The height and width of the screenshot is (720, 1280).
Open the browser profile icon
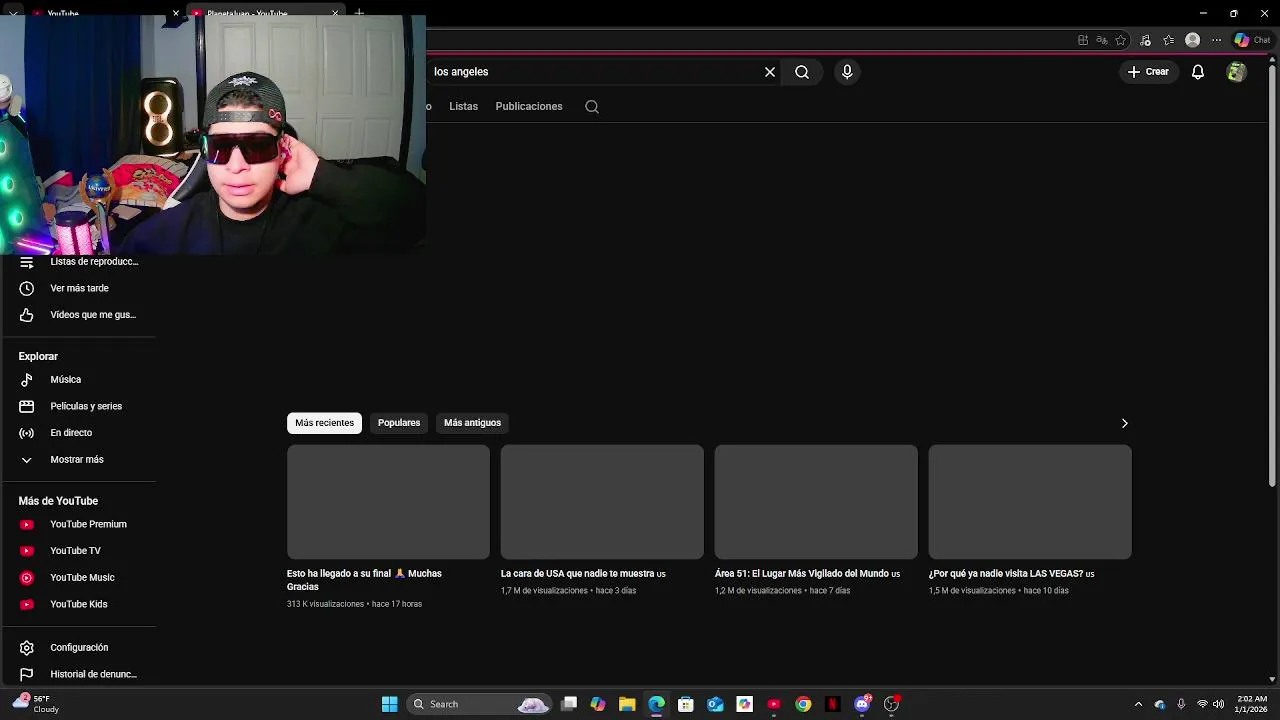click(x=1192, y=40)
